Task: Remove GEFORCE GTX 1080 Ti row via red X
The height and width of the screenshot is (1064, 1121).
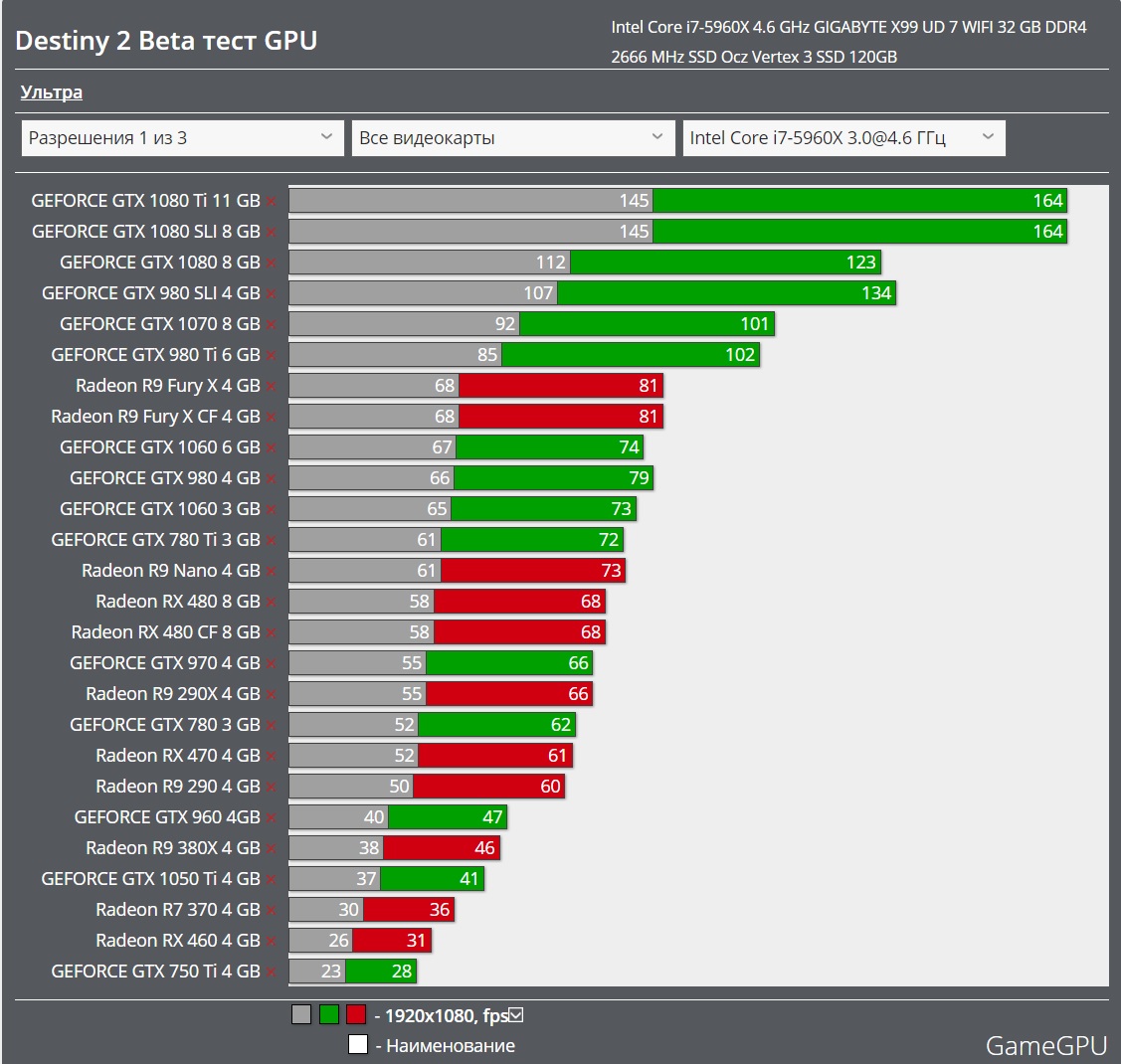Action: pos(271,202)
